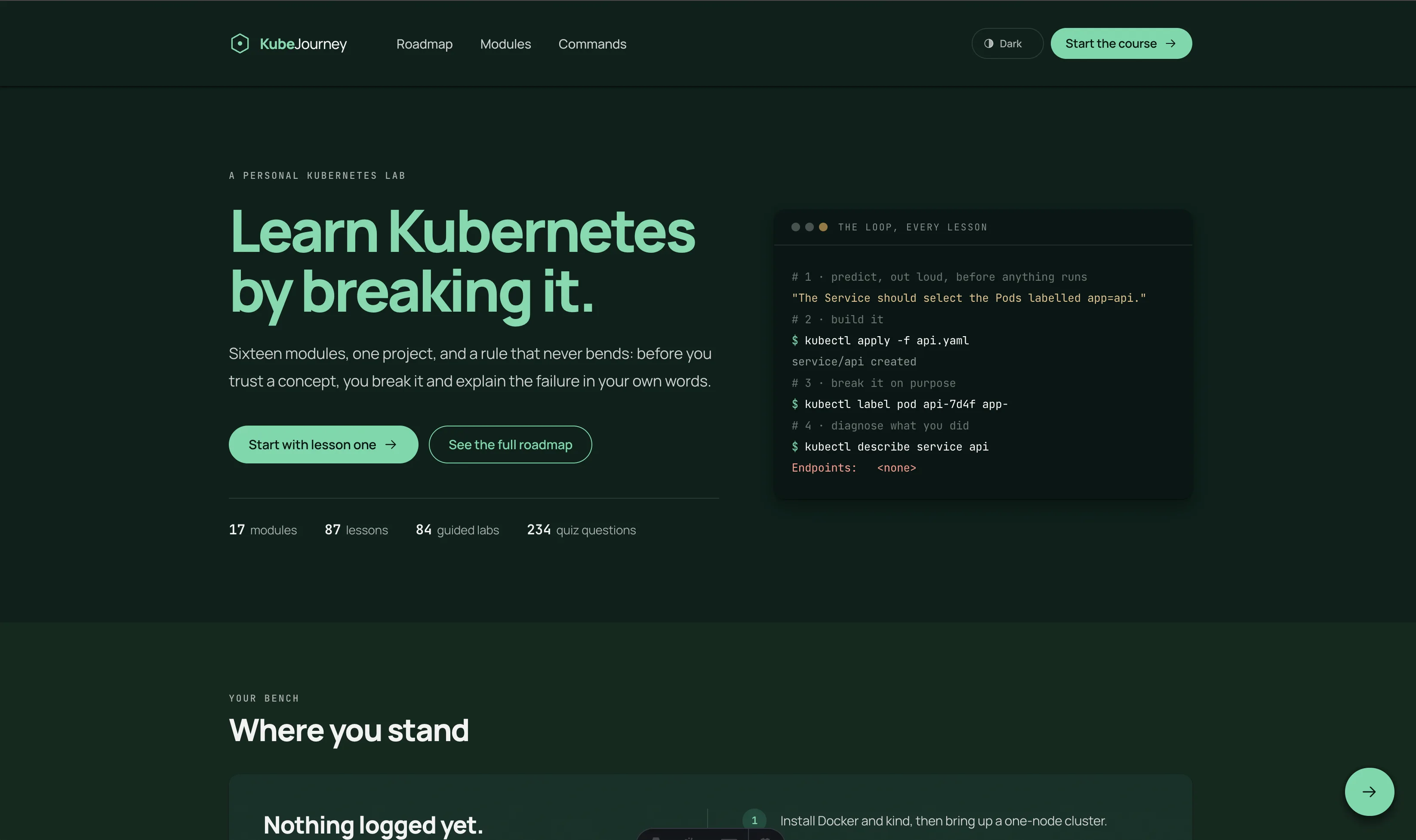Click the KubeJourney hexagon logo icon
Image resolution: width=1416 pixels, height=840 pixels.
click(240, 43)
